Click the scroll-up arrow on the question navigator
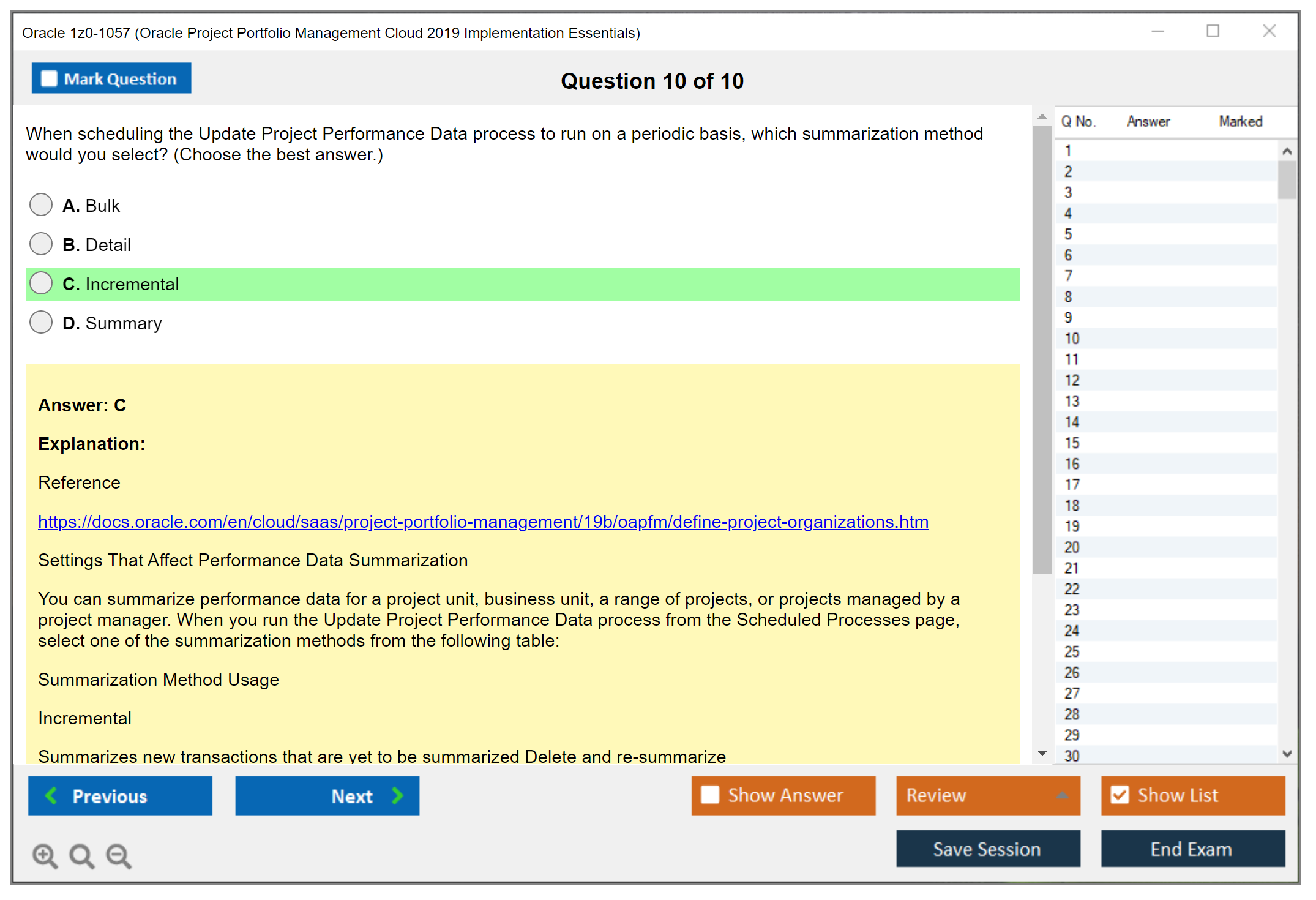The height and width of the screenshot is (900, 1316). coord(1287,150)
